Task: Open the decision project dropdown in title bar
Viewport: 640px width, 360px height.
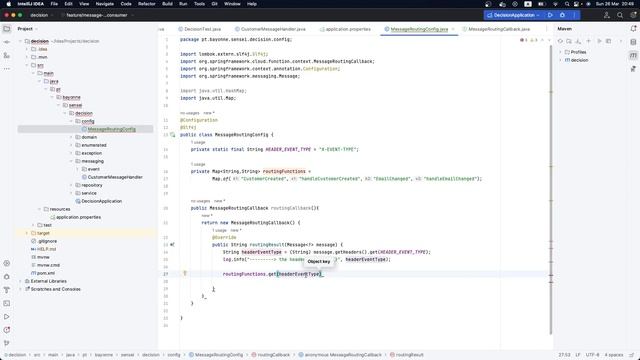Action: coord(42,15)
